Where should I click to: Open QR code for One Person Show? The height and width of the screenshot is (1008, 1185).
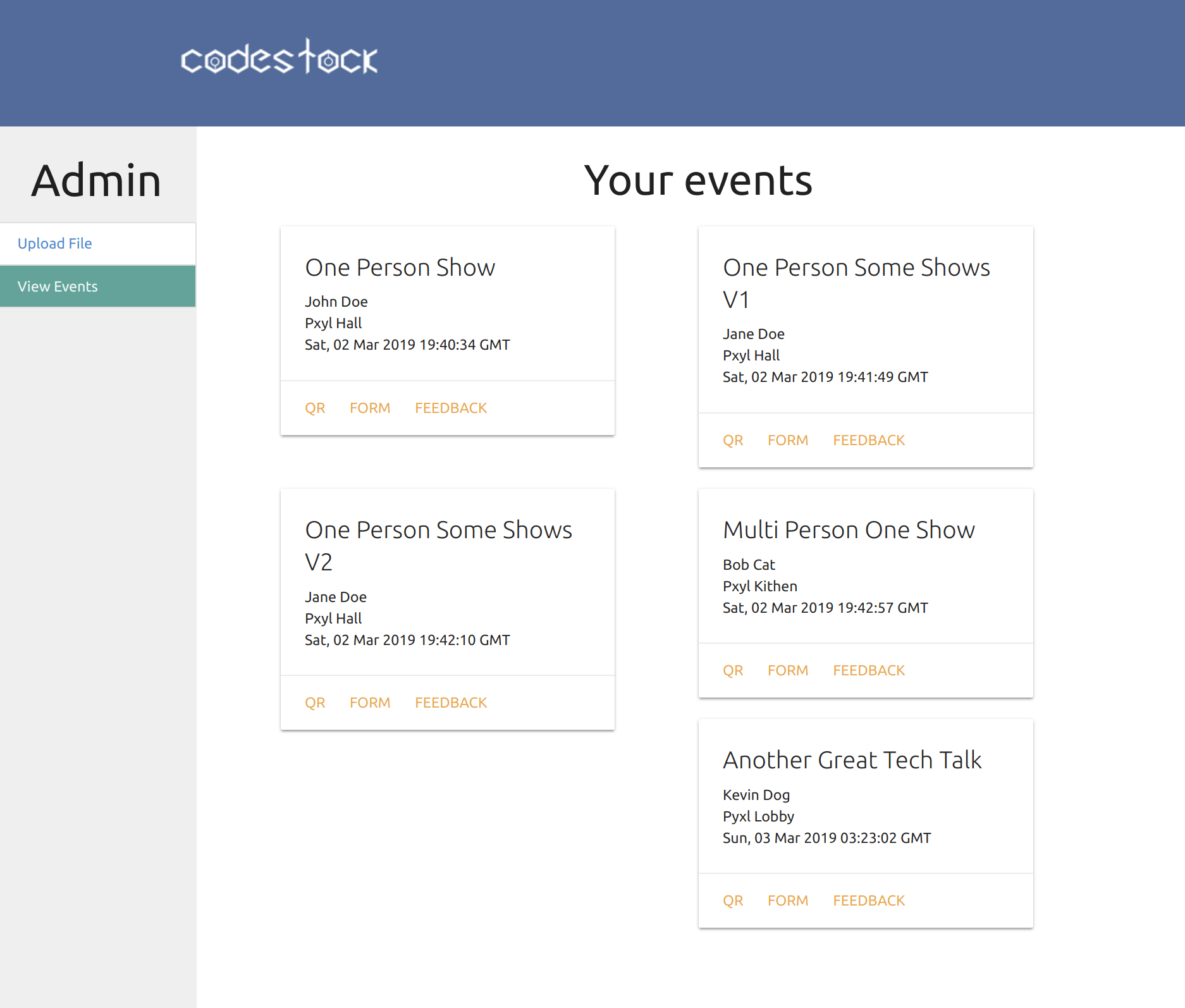pyautogui.click(x=315, y=408)
